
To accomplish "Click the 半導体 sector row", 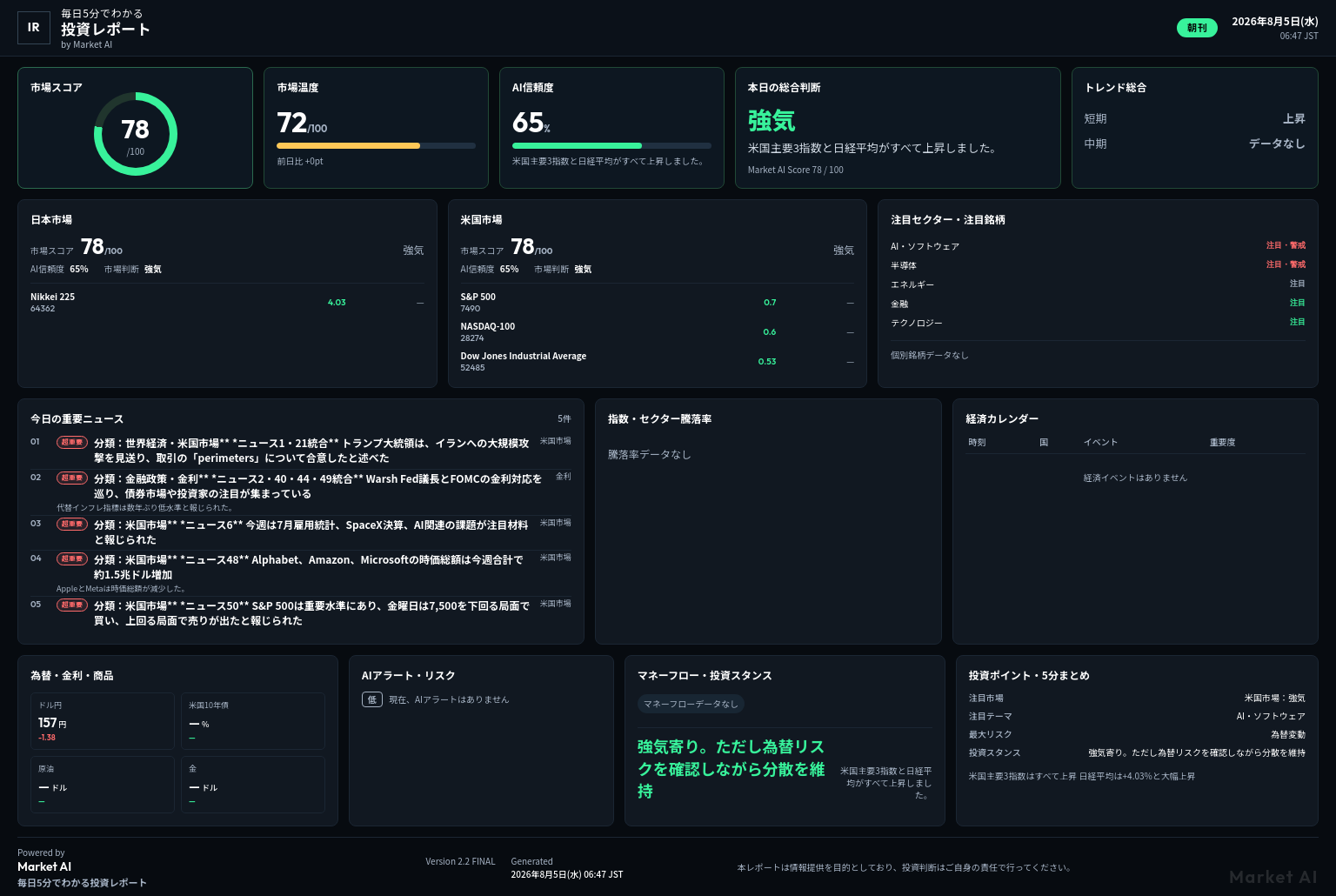I will click(x=1098, y=265).
